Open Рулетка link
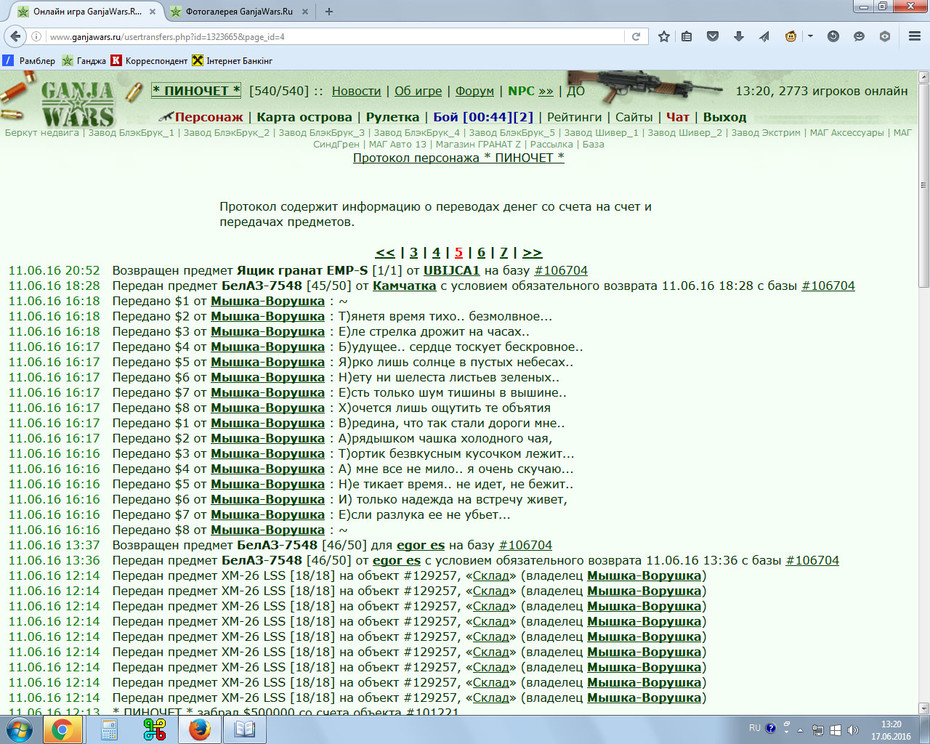930x744 pixels. [x=392, y=117]
